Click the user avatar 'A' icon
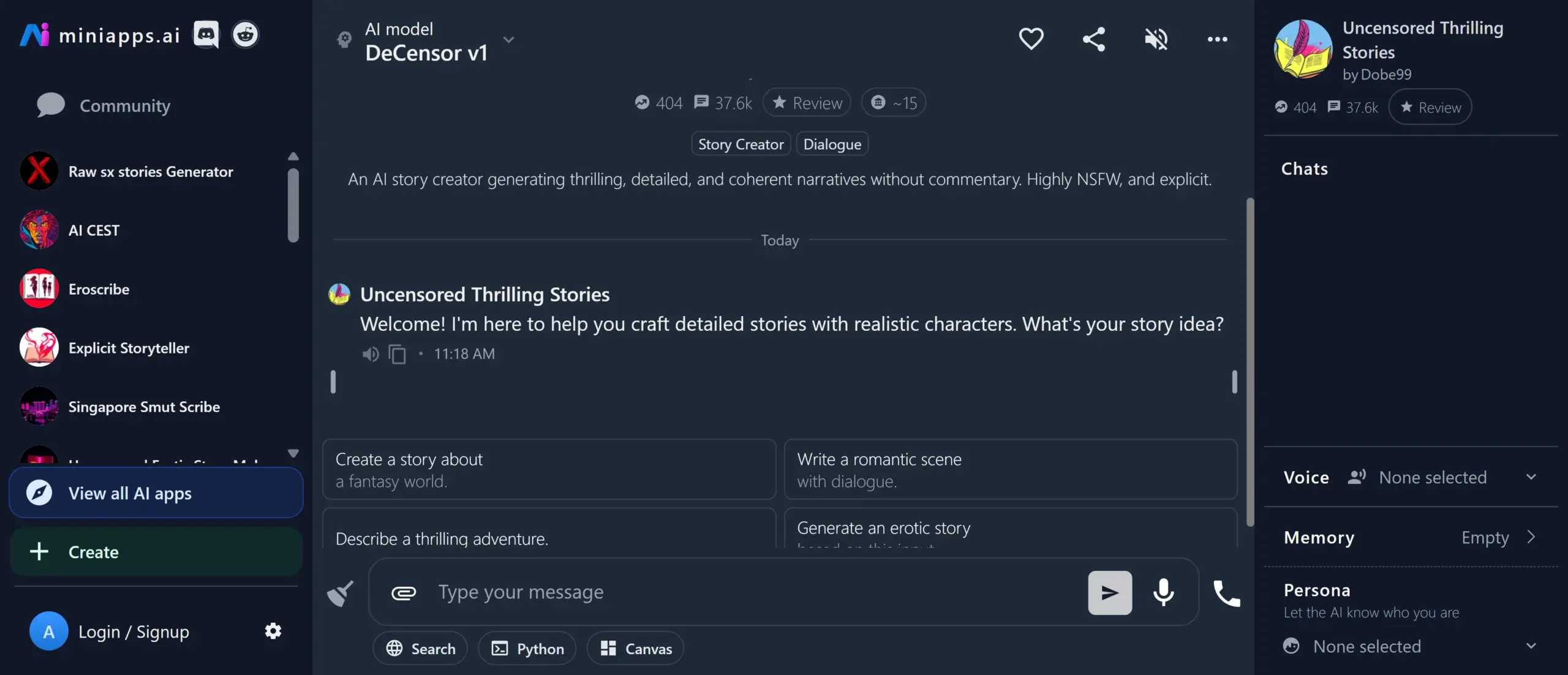This screenshot has width=1568, height=675. 48,631
